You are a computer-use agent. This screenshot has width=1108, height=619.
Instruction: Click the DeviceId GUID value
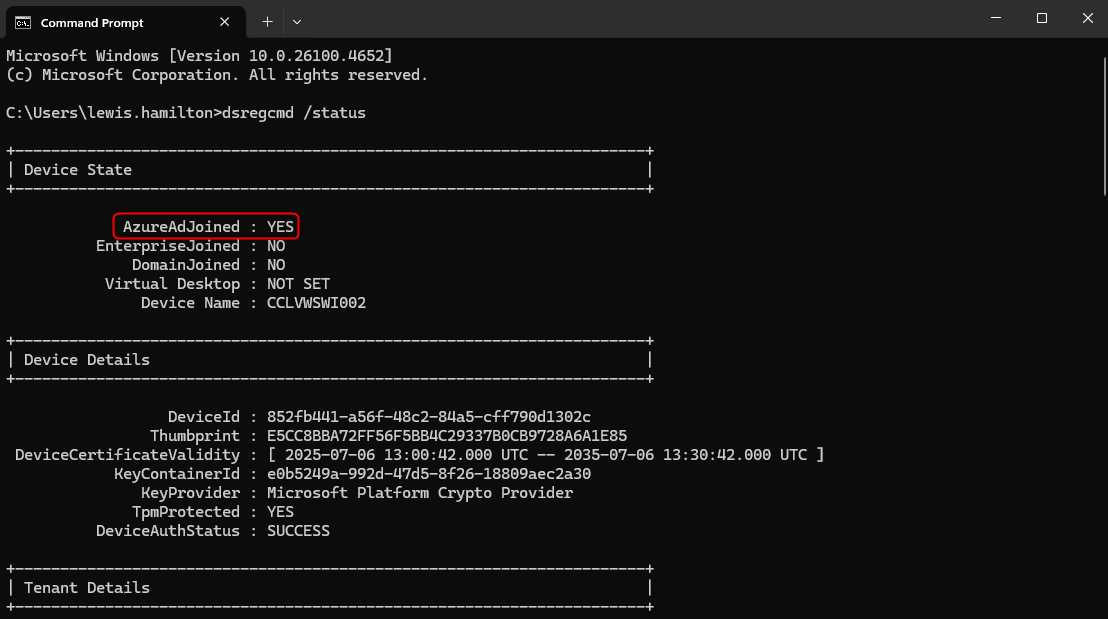pyautogui.click(x=429, y=417)
